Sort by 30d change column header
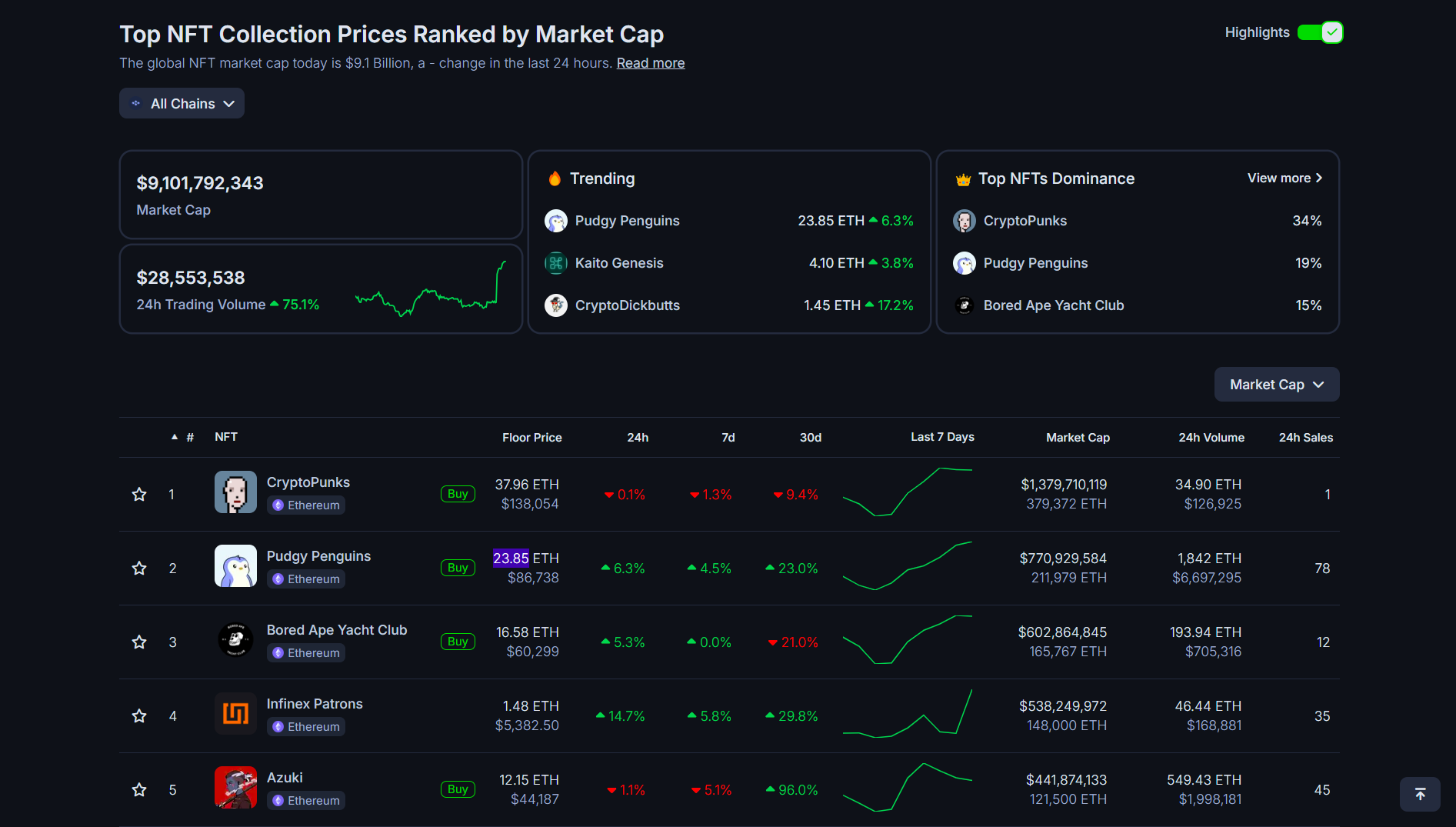Screen dimensions: 1456x827 coord(811,437)
